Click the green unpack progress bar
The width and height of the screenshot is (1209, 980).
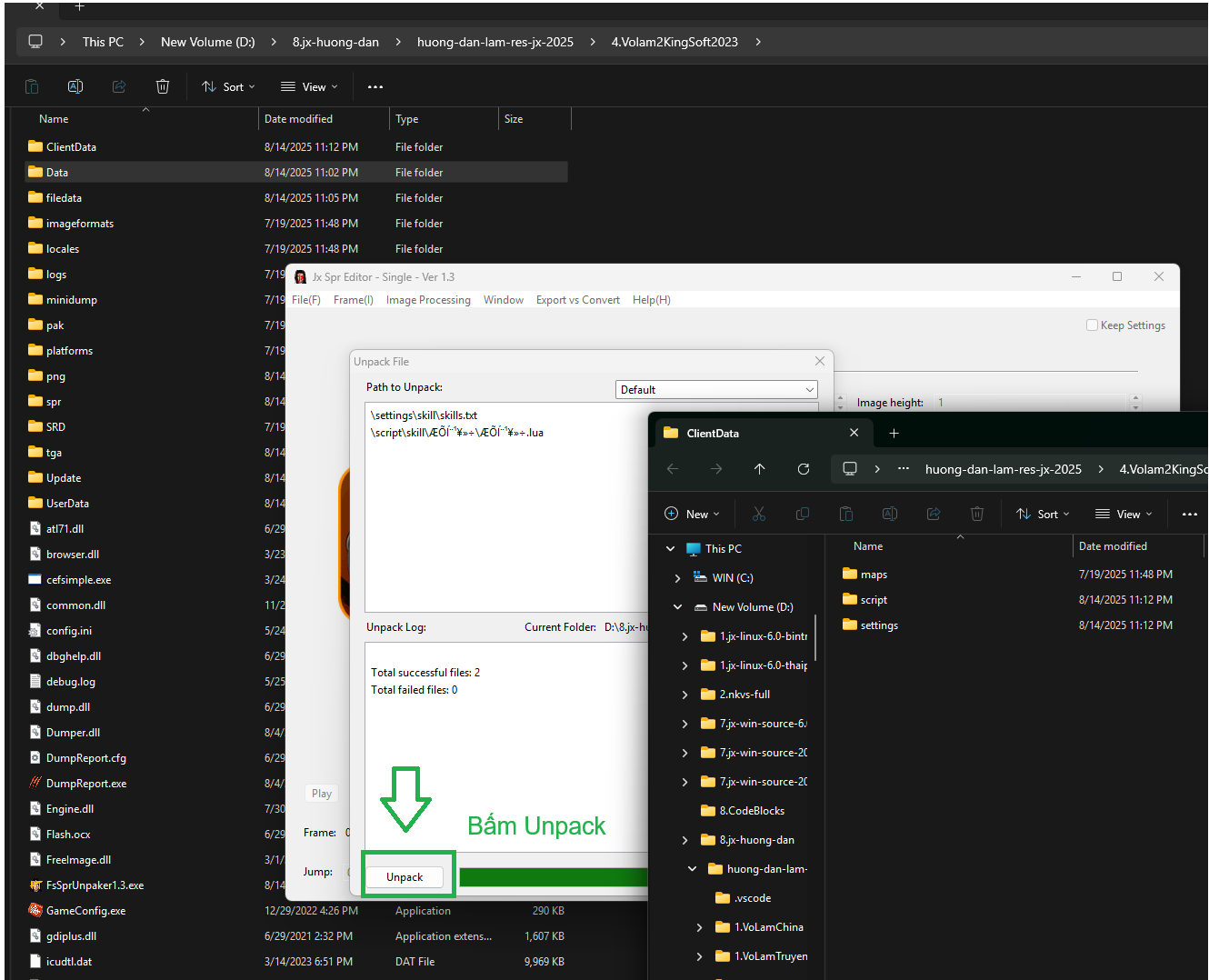(x=553, y=876)
